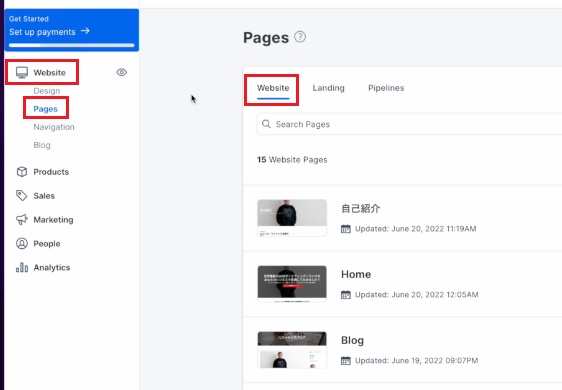Toggle the site preview eye icon
Screen dimensions: 562x390
tap(122, 72)
